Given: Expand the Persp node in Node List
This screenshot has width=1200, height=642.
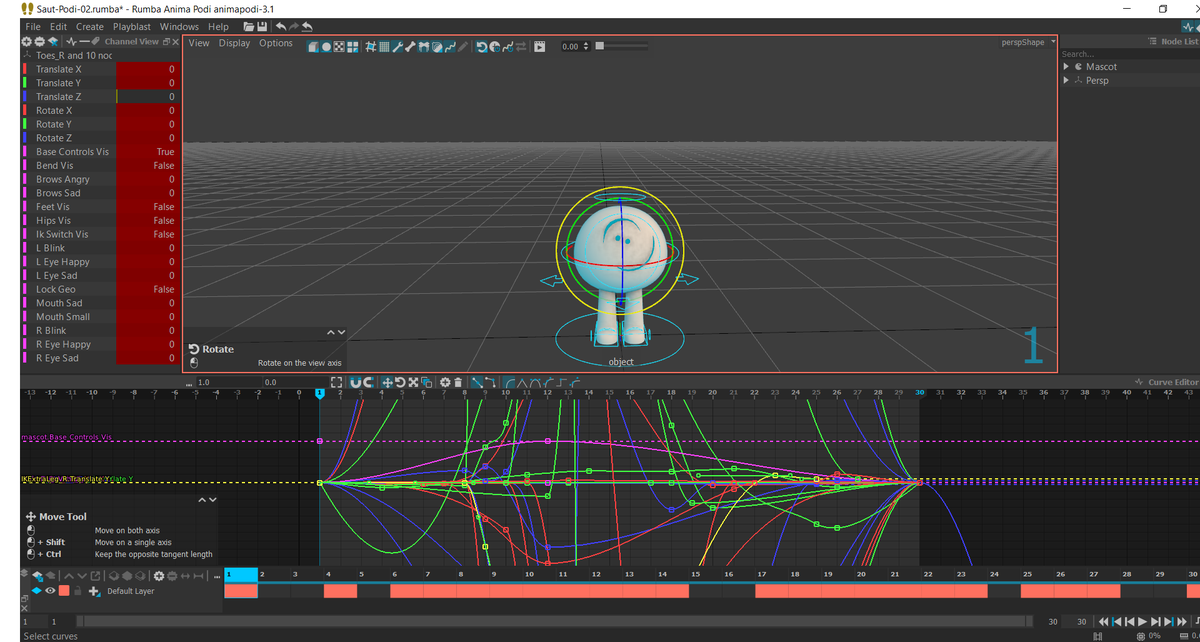Looking at the screenshot, I should [1066, 80].
